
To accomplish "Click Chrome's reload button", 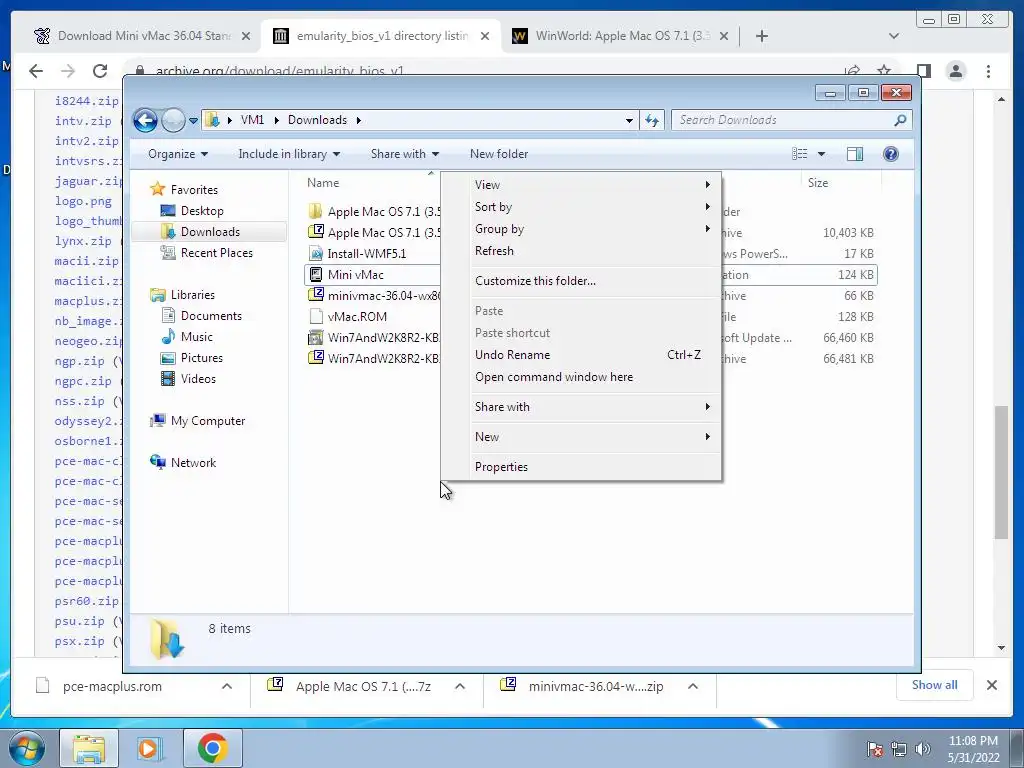I will [x=99, y=71].
